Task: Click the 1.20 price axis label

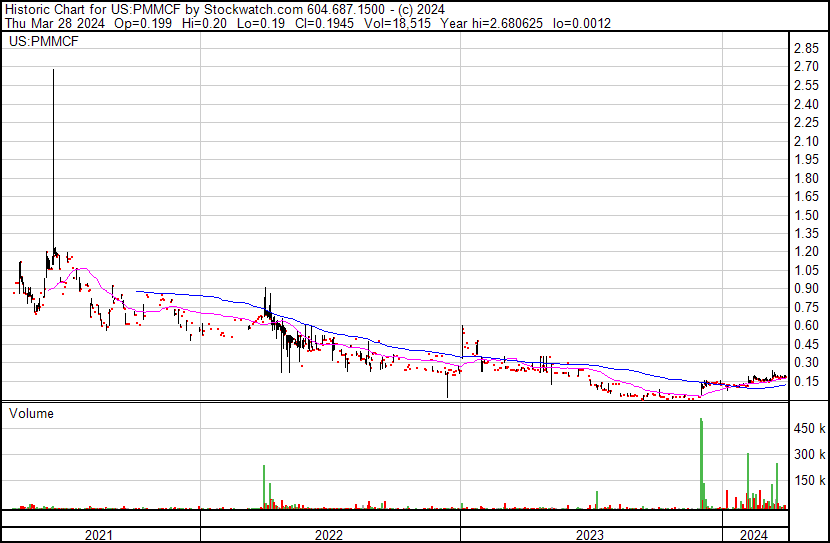Action: pos(806,251)
